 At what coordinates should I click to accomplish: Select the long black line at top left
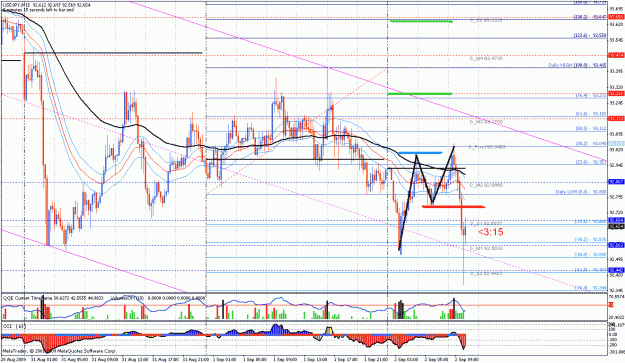pyautogui.click(x=113, y=53)
